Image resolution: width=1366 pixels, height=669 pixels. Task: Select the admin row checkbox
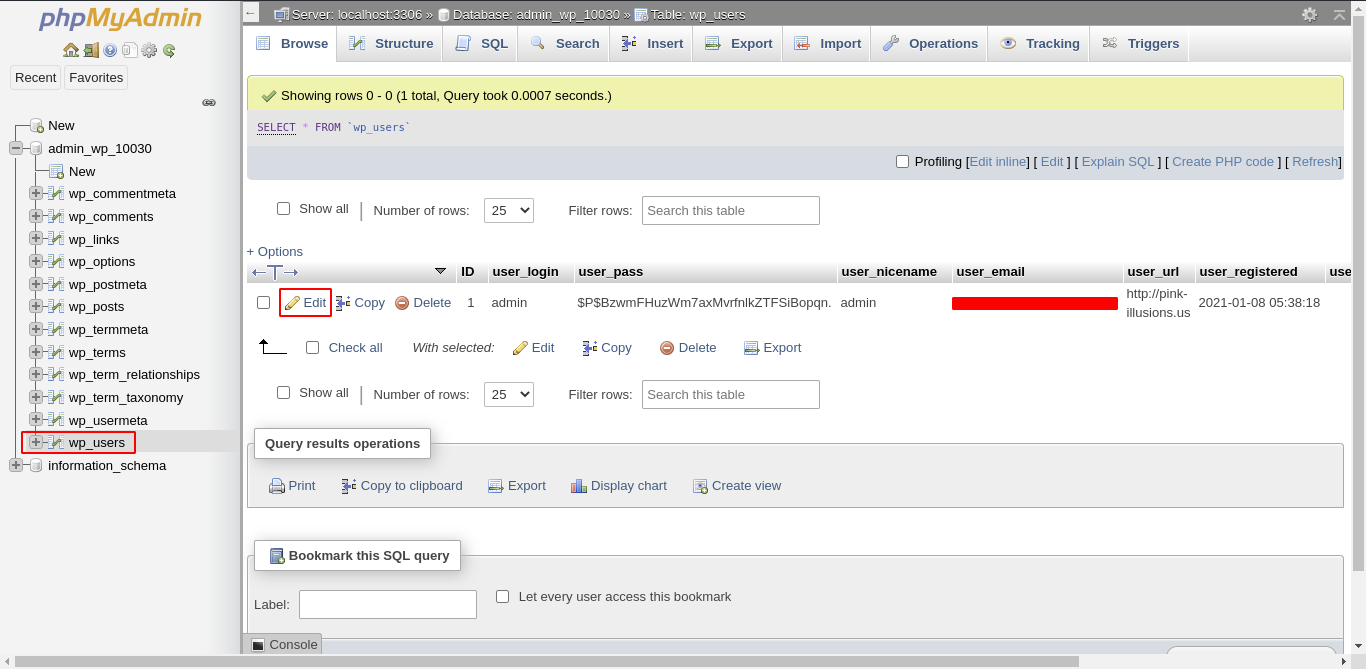click(x=264, y=303)
